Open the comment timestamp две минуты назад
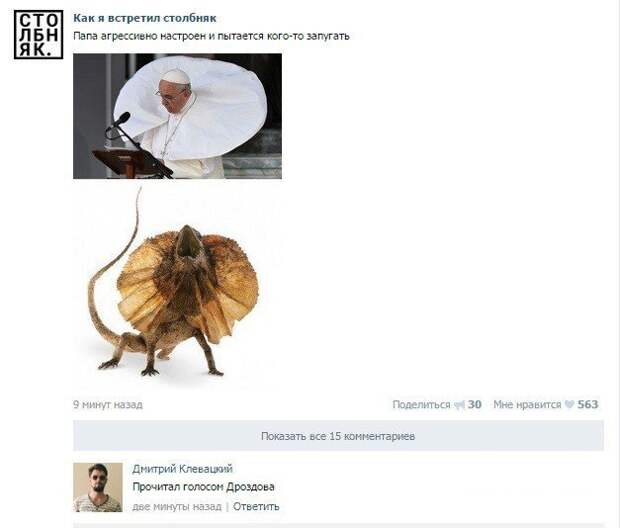This screenshot has width=620, height=528. (177, 507)
